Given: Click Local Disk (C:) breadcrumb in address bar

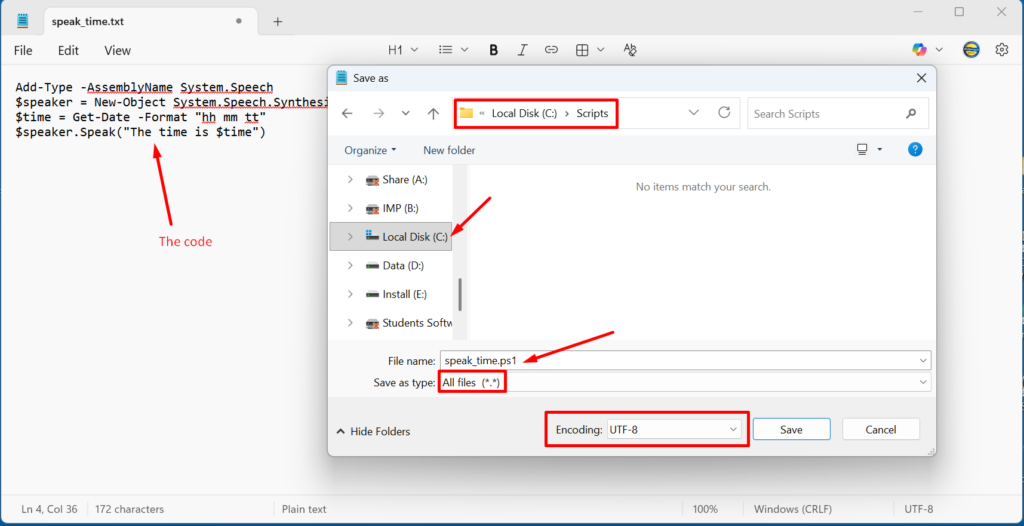Looking at the screenshot, I should (x=524, y=113).
